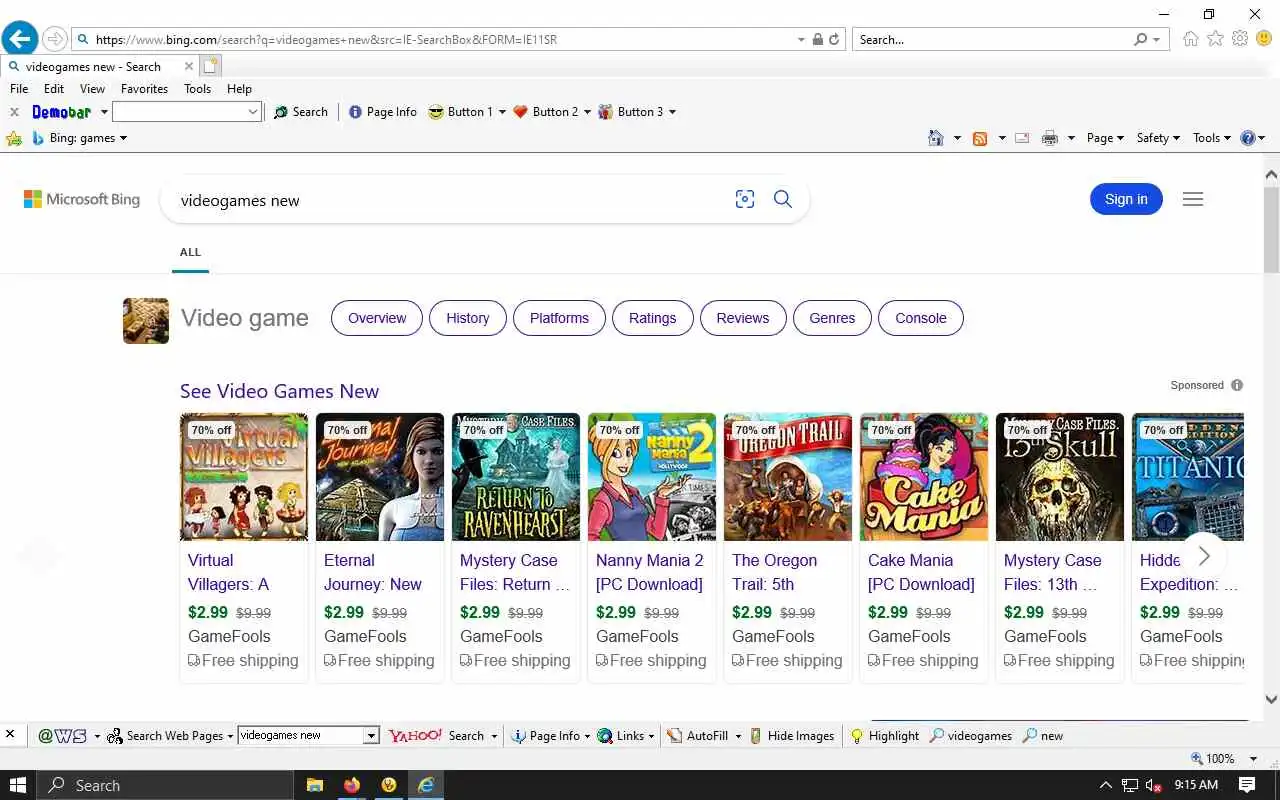Open the Favorites menu
Viewport: 1280px width, 800px height.
[145, 88]
